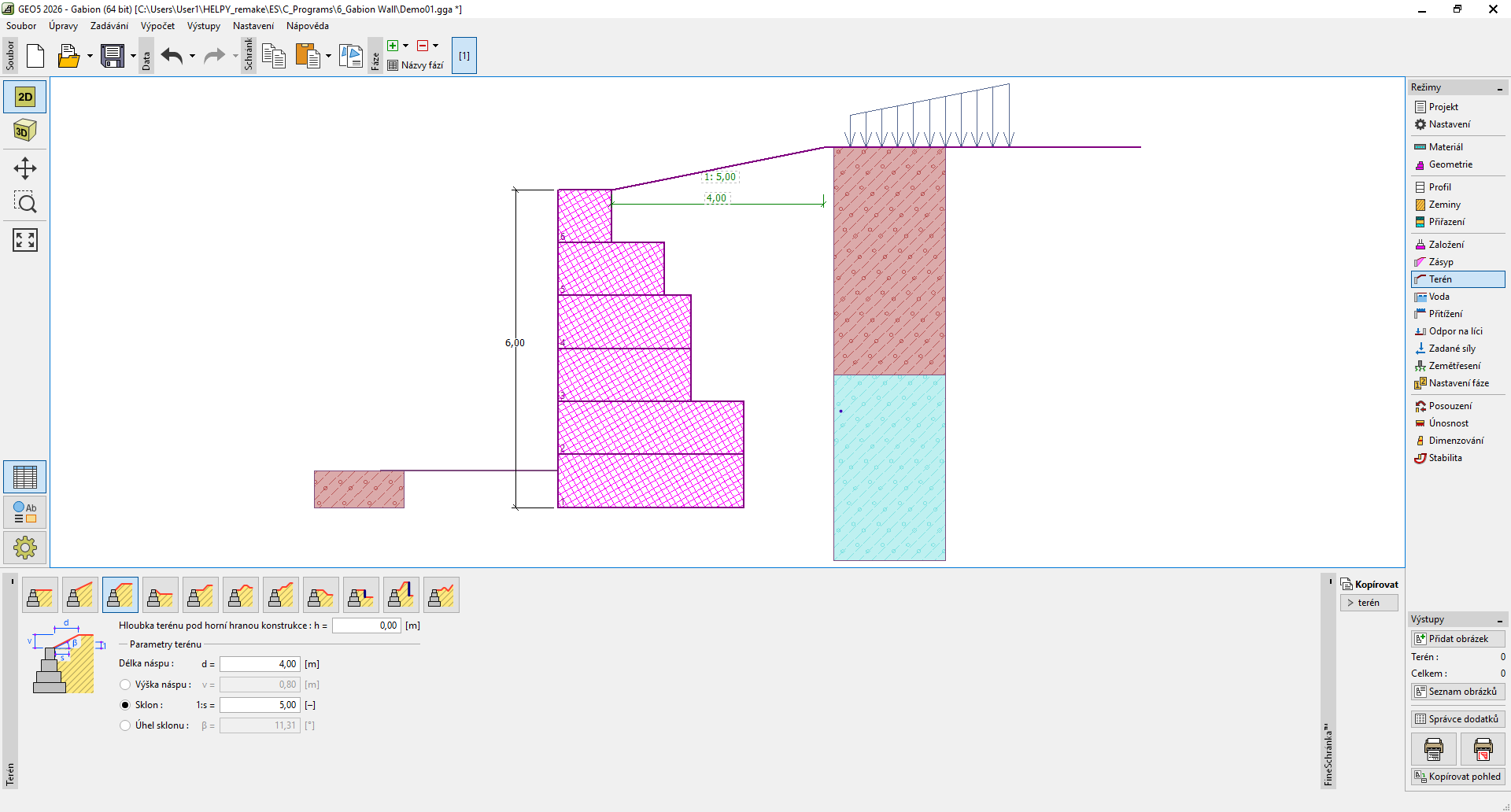Click the Délka náspu input field

coord(259,664)
